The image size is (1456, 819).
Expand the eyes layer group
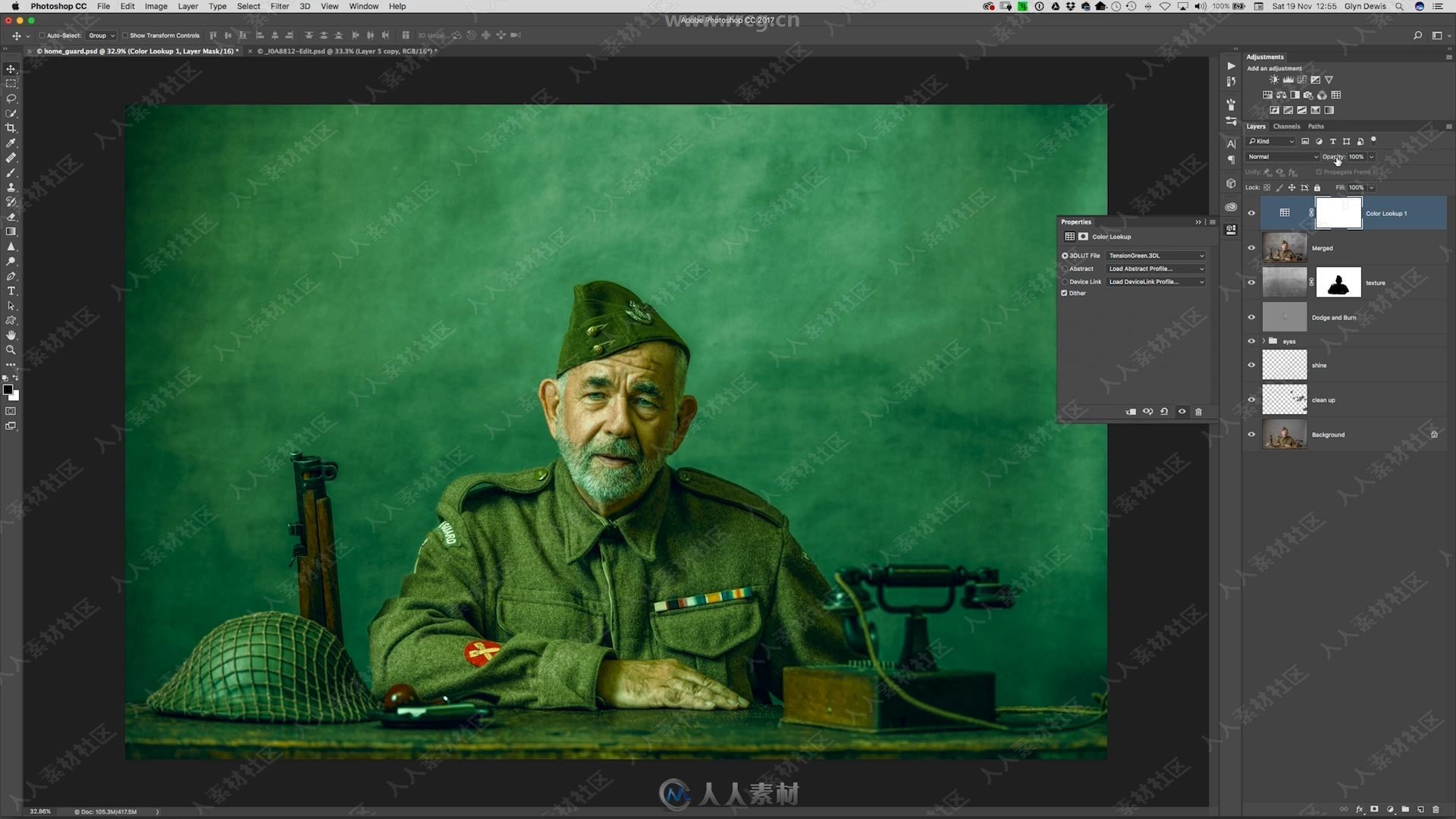(1263, 341)
